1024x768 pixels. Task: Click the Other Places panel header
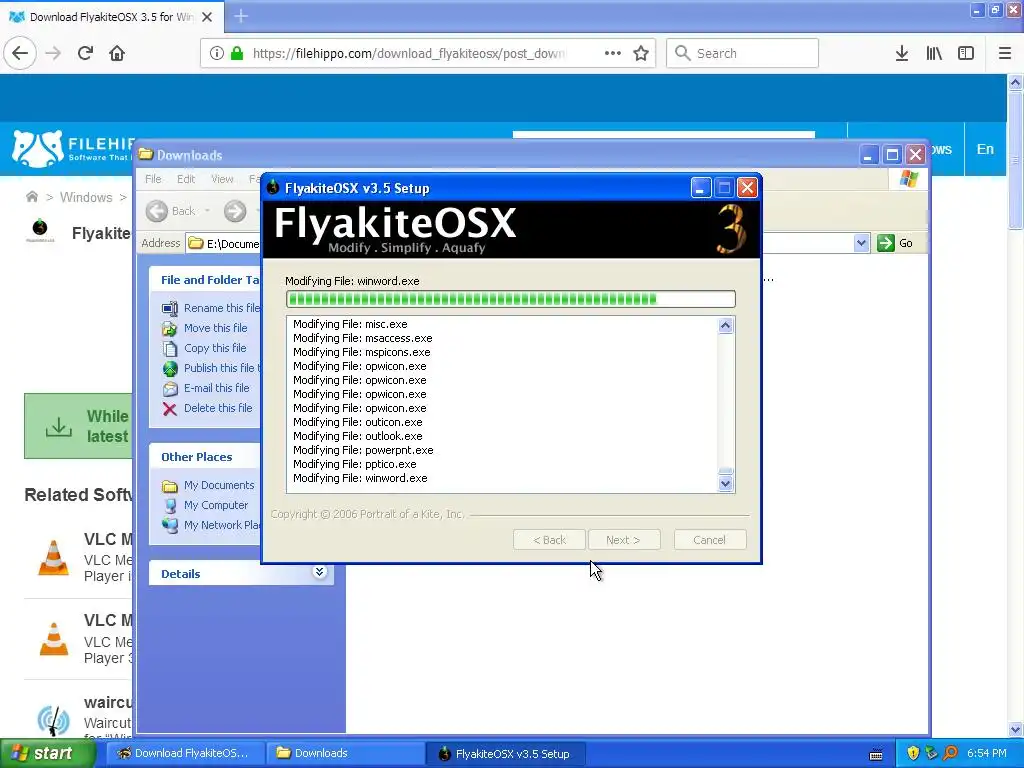coord(205,456)
